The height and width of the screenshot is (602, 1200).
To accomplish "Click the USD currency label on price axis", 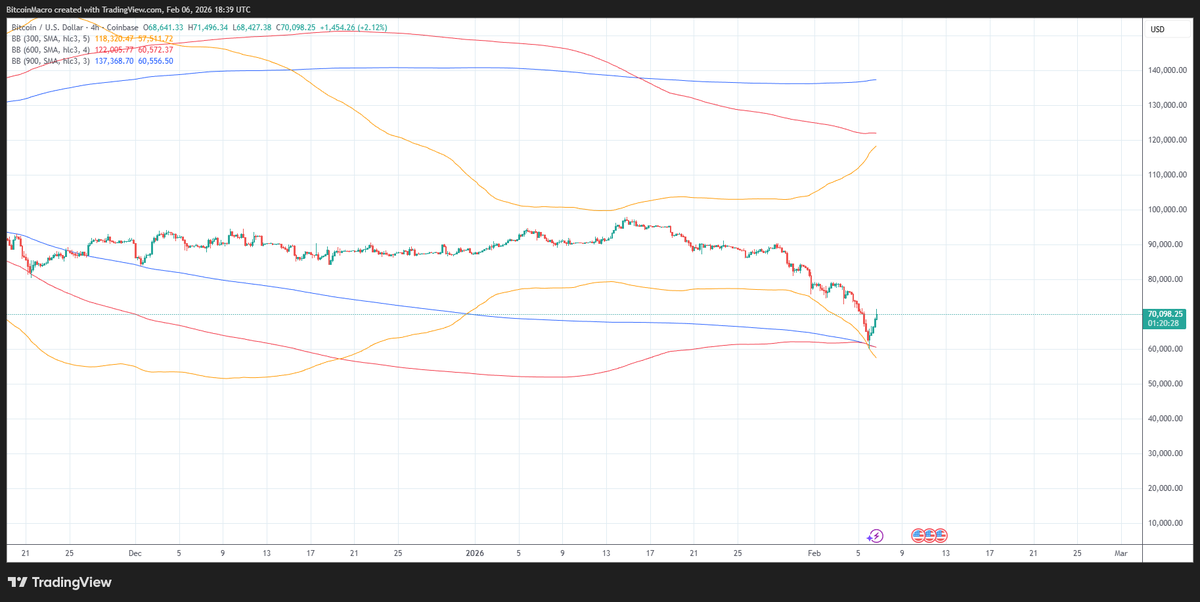I will (x=1158, y=29).
